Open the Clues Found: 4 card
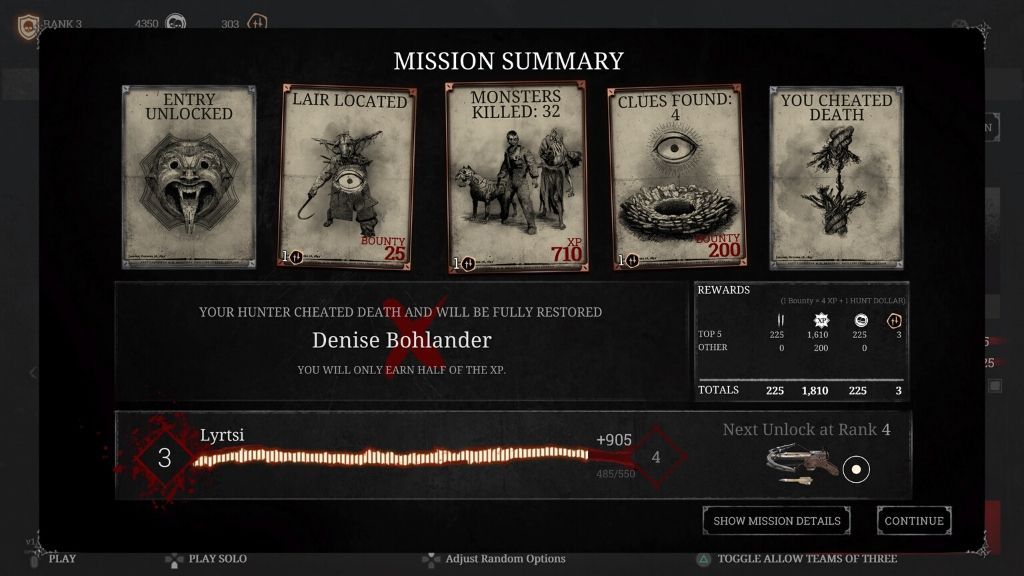This screenshot has height=576, width=1024. point(677,176)
